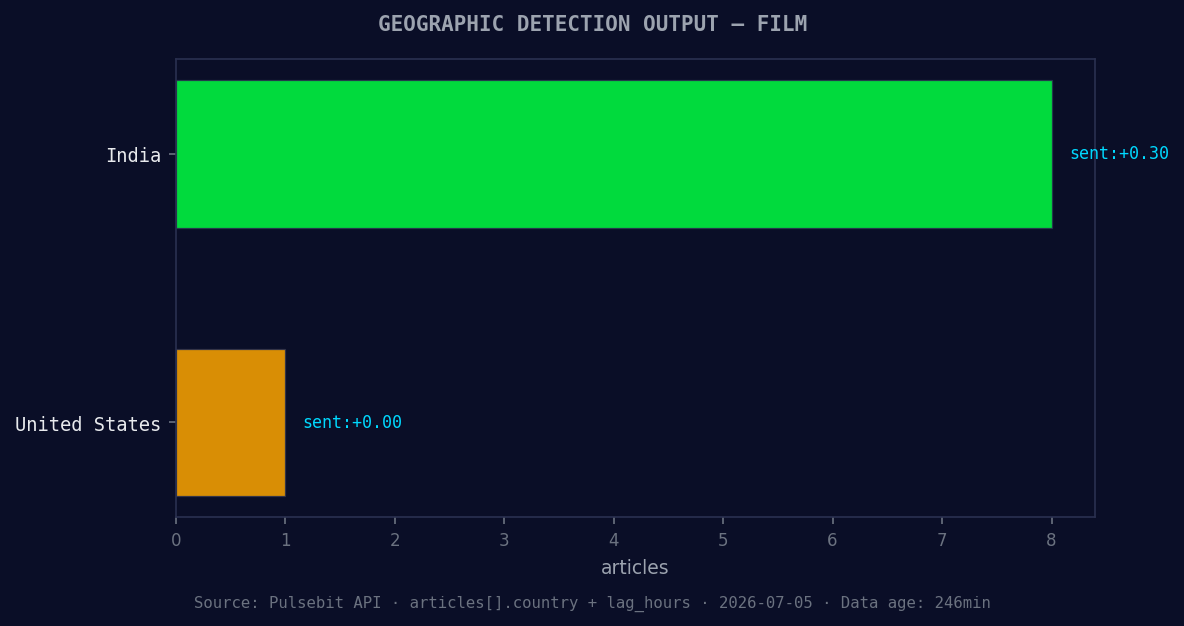Screen dimensions: 1184x626
Task: Select the India axis label
Action: point(134,156)
